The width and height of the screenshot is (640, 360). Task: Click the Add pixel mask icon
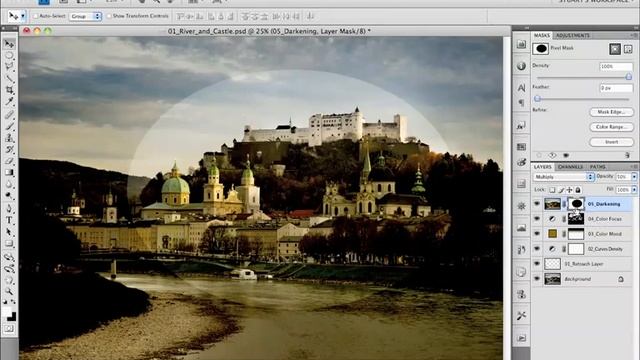(x=615, y=49)
